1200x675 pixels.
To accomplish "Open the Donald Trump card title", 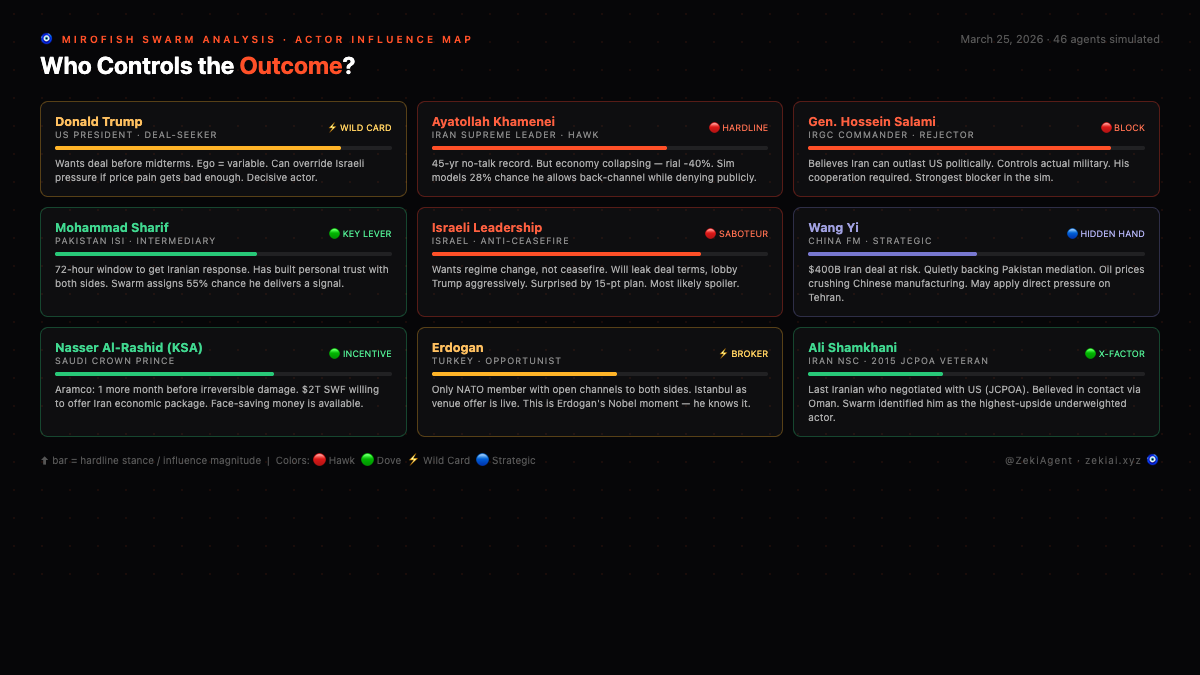I will [99, 122].
